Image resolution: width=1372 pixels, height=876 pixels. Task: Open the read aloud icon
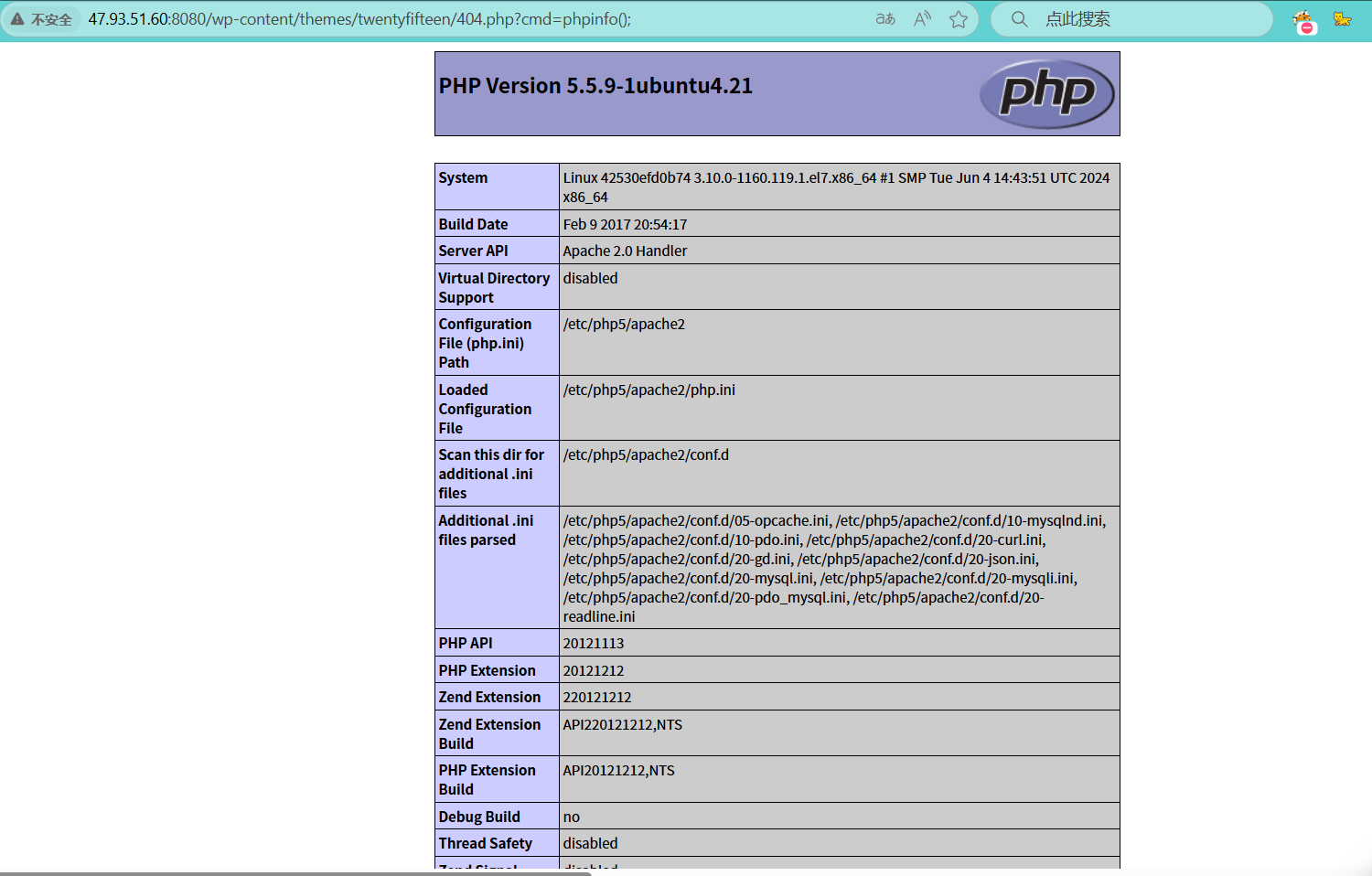(x=922, y=19)
